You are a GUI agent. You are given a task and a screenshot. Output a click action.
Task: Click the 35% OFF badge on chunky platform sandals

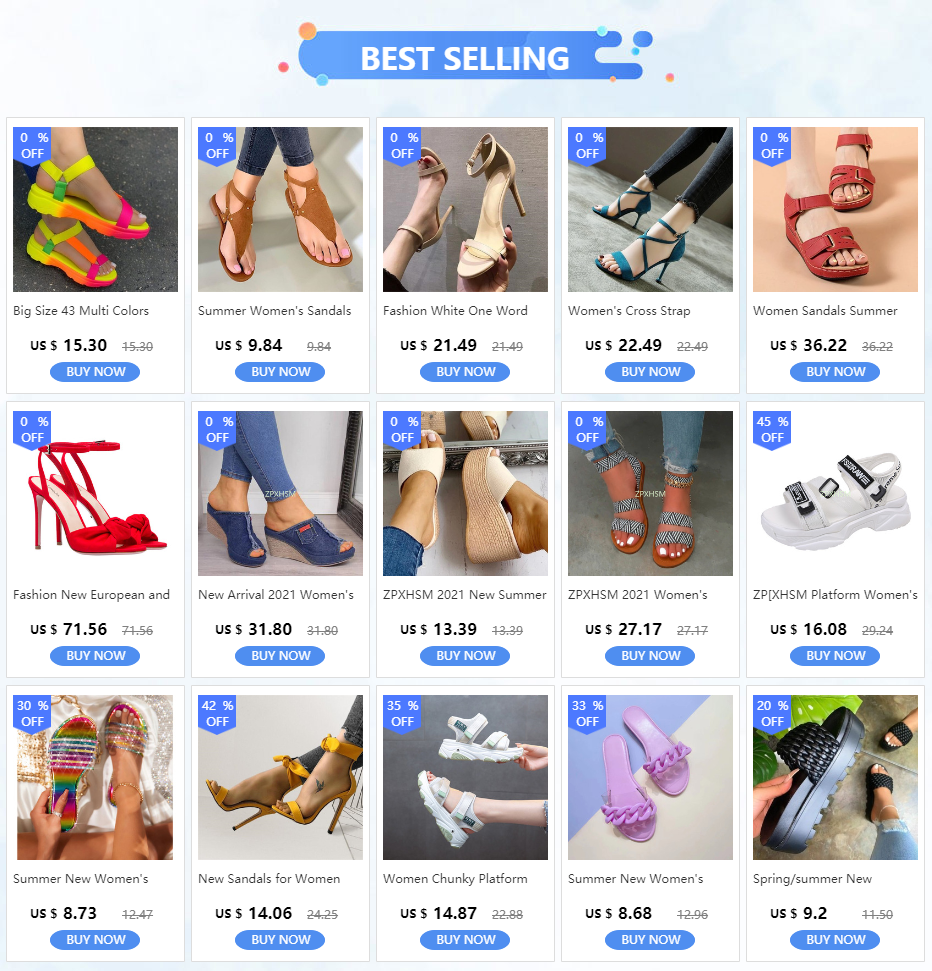(x=402, y=713)
